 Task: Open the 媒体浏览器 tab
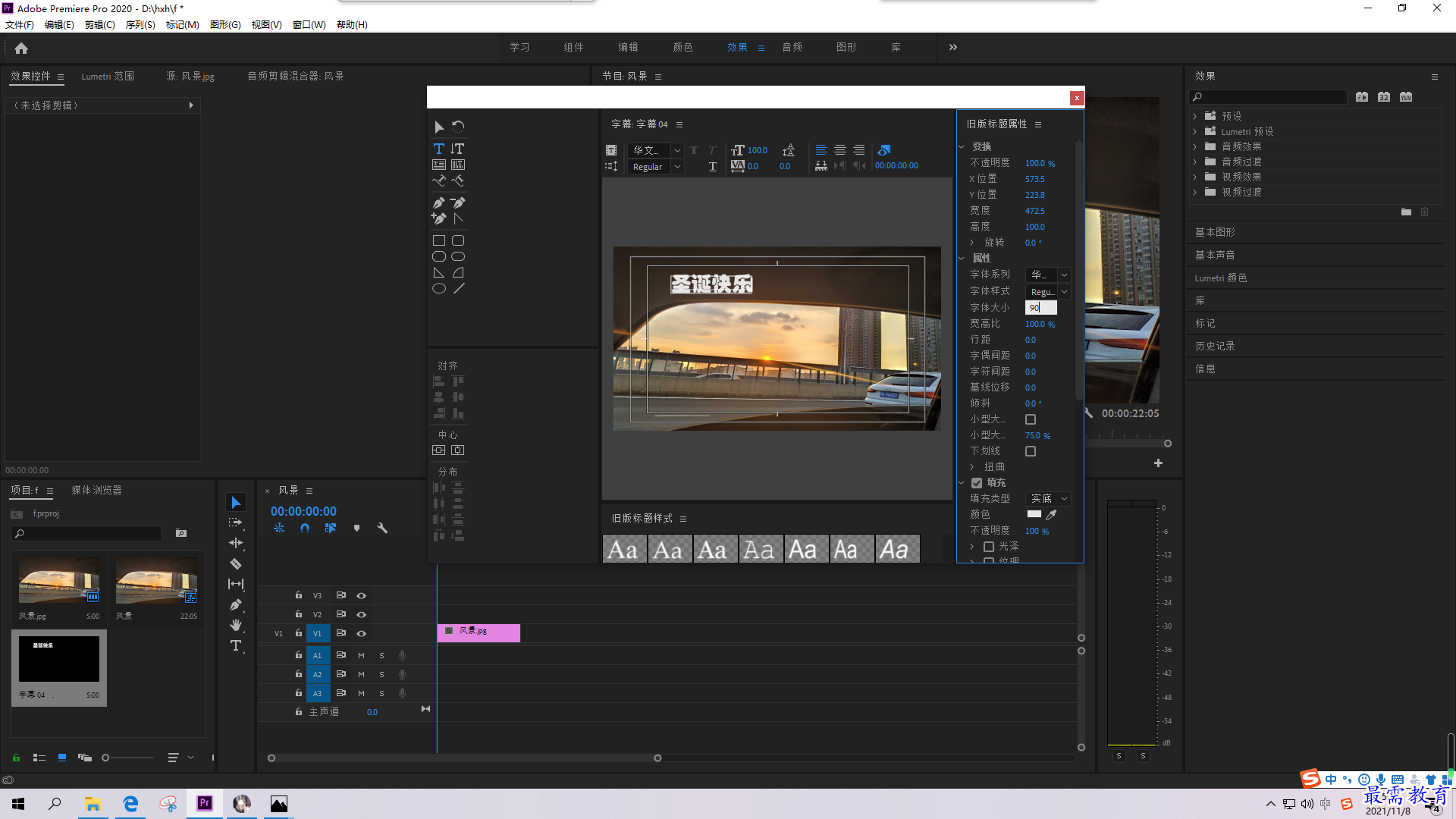pyautogui.click(x=96, y=490)
